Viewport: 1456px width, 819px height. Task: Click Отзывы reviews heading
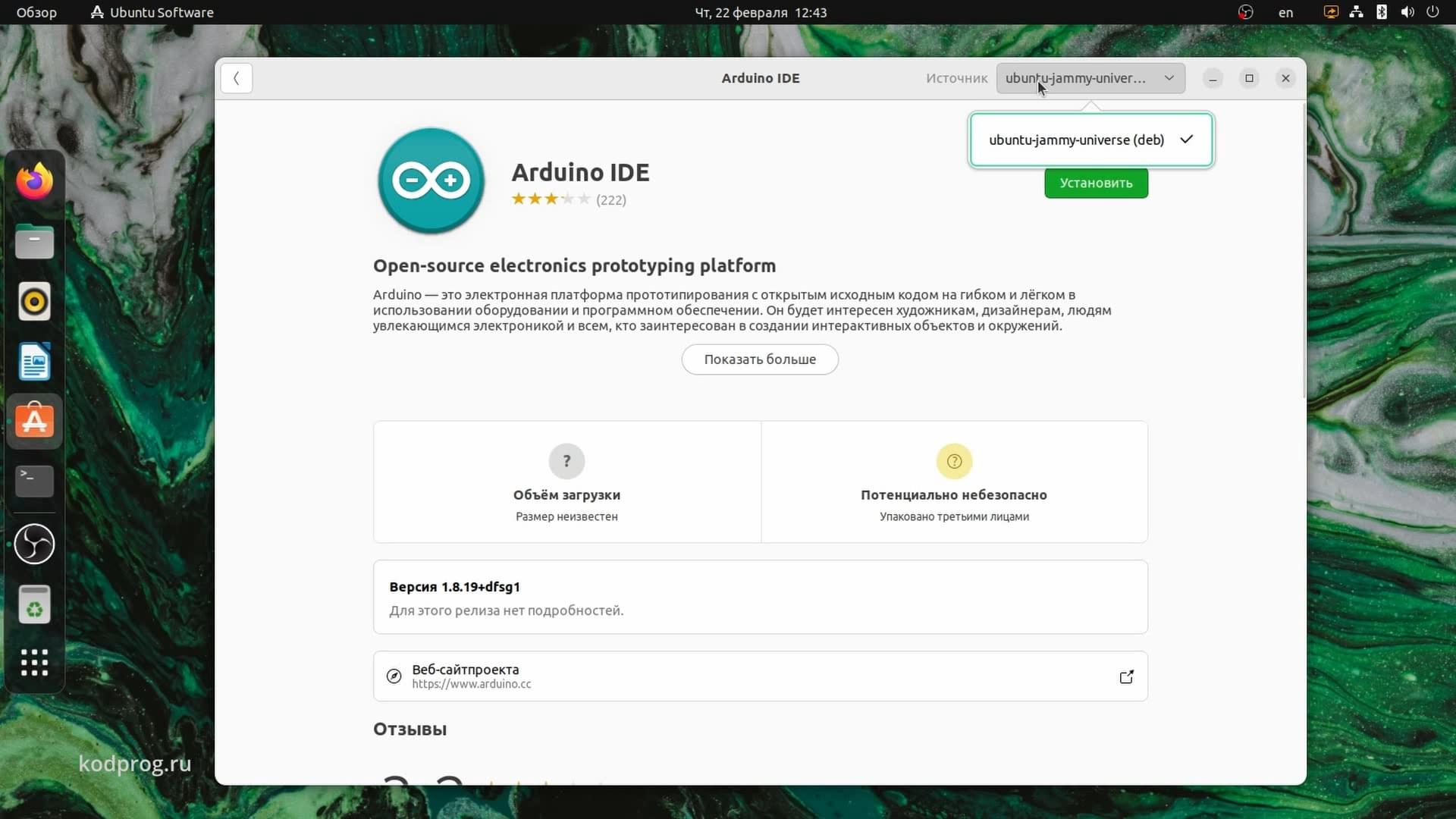click(x=409, y=730)
